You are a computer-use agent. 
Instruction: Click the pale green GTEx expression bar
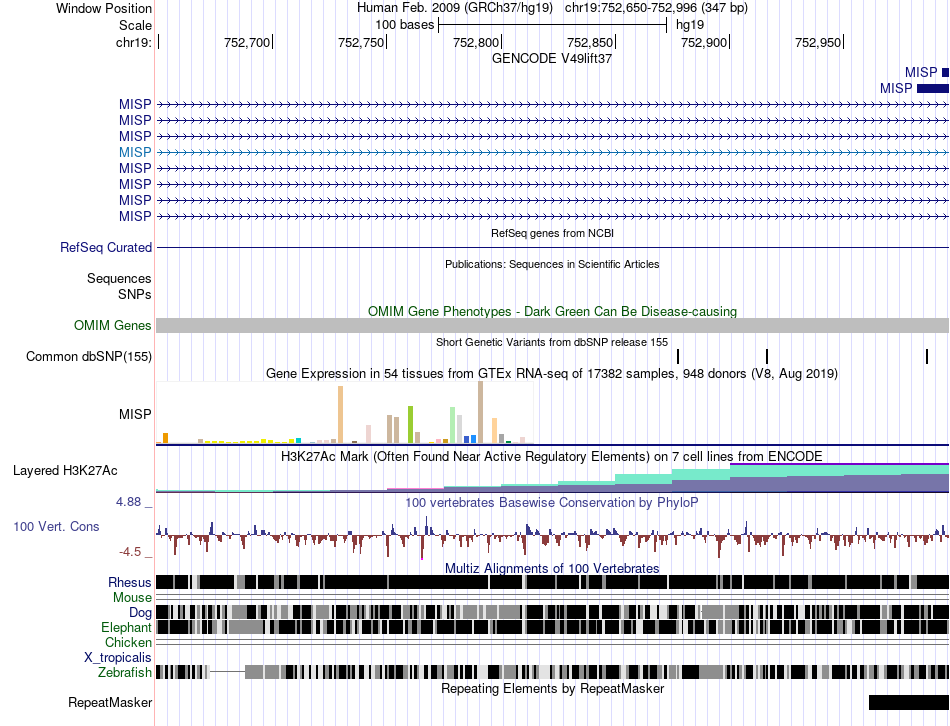[453, 425]
